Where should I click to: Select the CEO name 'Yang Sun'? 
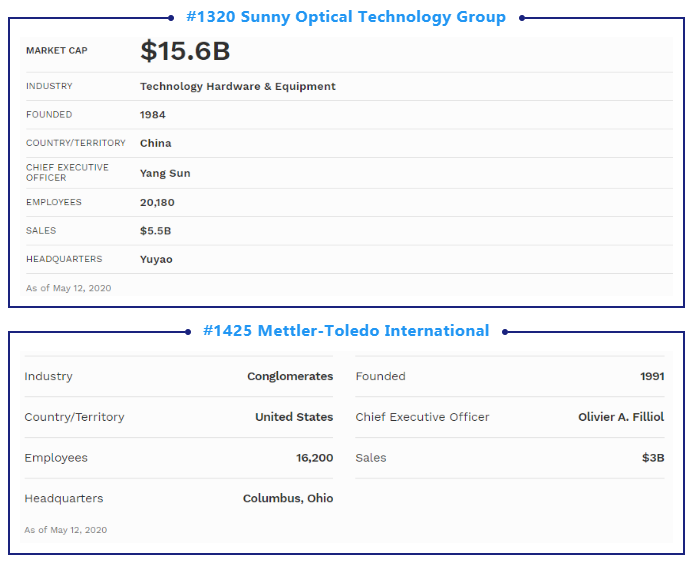165,173
